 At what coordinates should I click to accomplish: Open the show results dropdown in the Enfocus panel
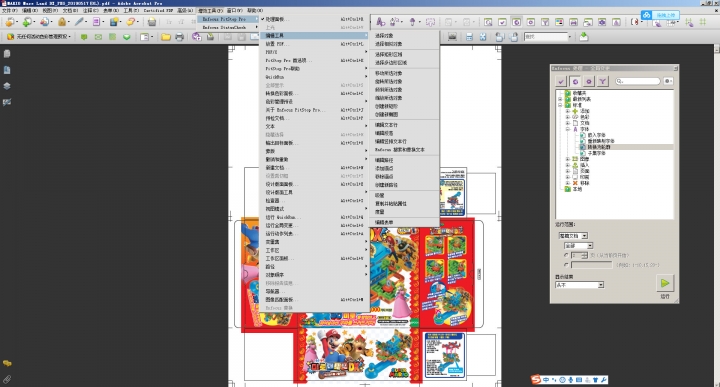tap(579, 285)
